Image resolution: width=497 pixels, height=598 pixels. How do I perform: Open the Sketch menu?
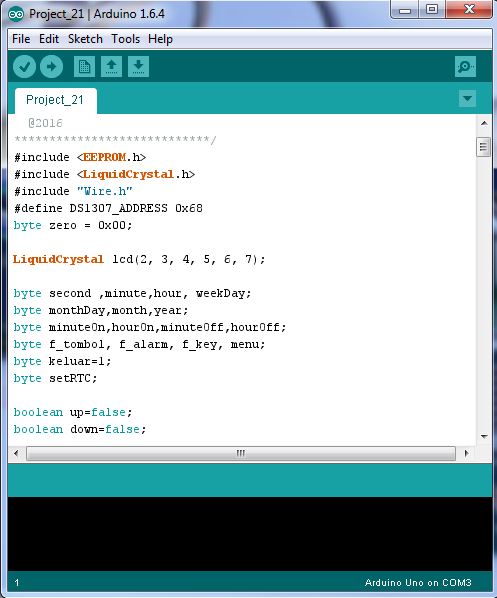coord(85,39)
